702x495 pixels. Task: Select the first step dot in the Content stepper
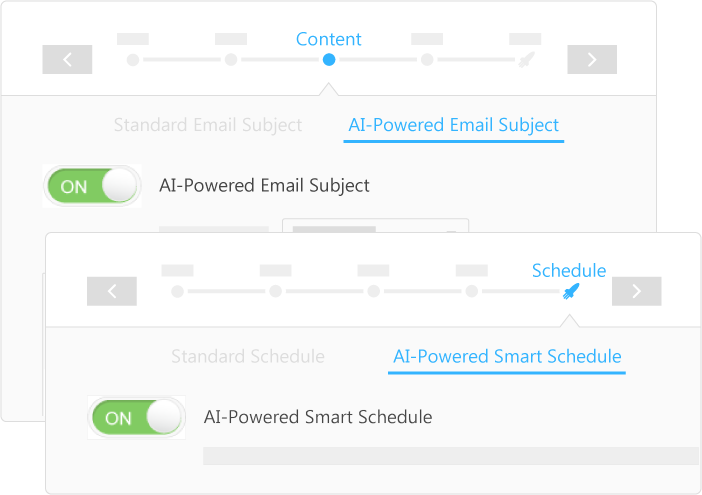click(x=133, y=60)
